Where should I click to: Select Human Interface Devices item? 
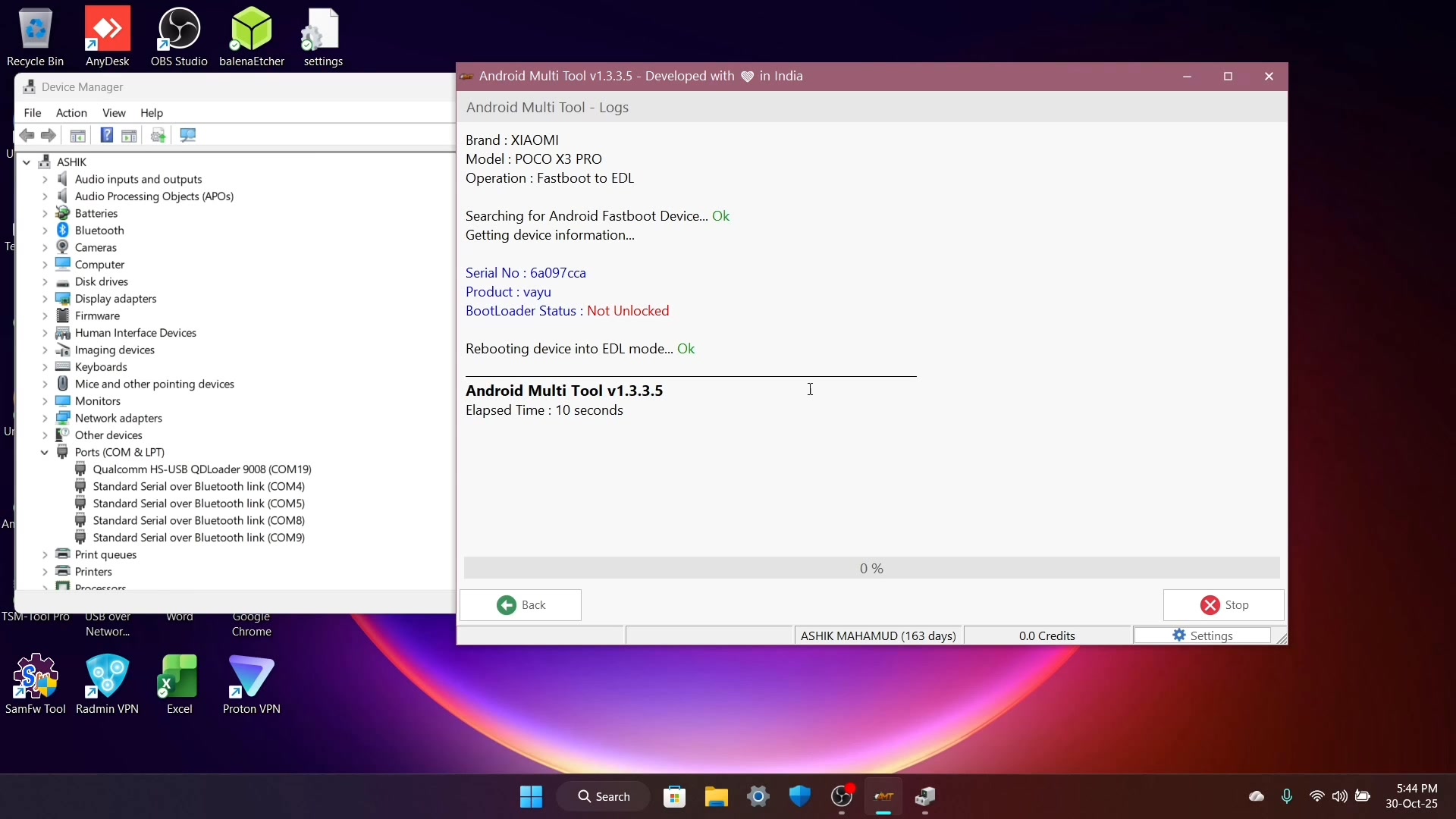coord(136,333)
